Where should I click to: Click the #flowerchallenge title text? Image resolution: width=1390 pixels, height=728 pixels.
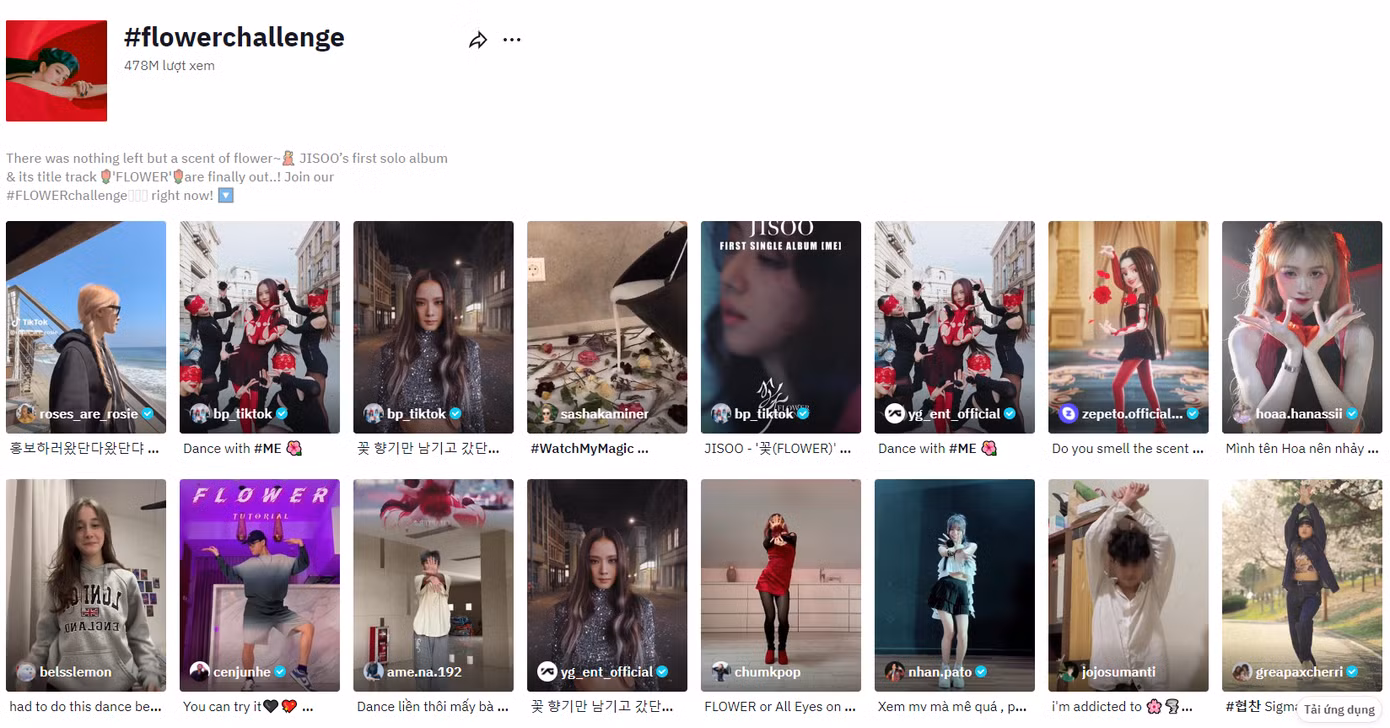tap(234, 38)
